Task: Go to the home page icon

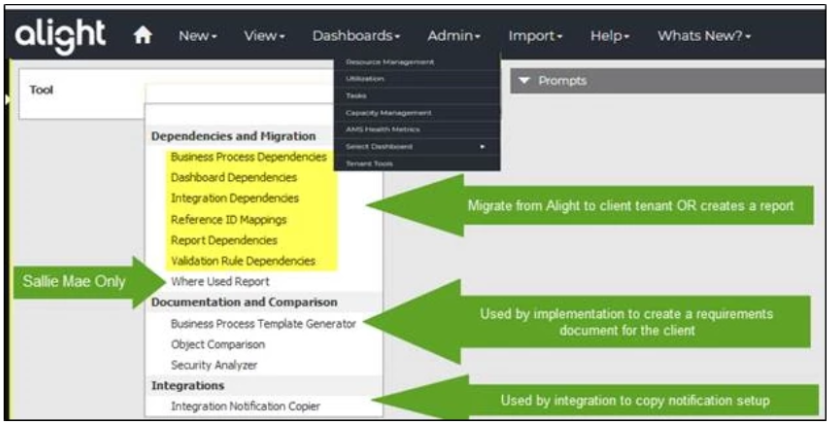Action: pyautogui.click(x=143, y=35)
